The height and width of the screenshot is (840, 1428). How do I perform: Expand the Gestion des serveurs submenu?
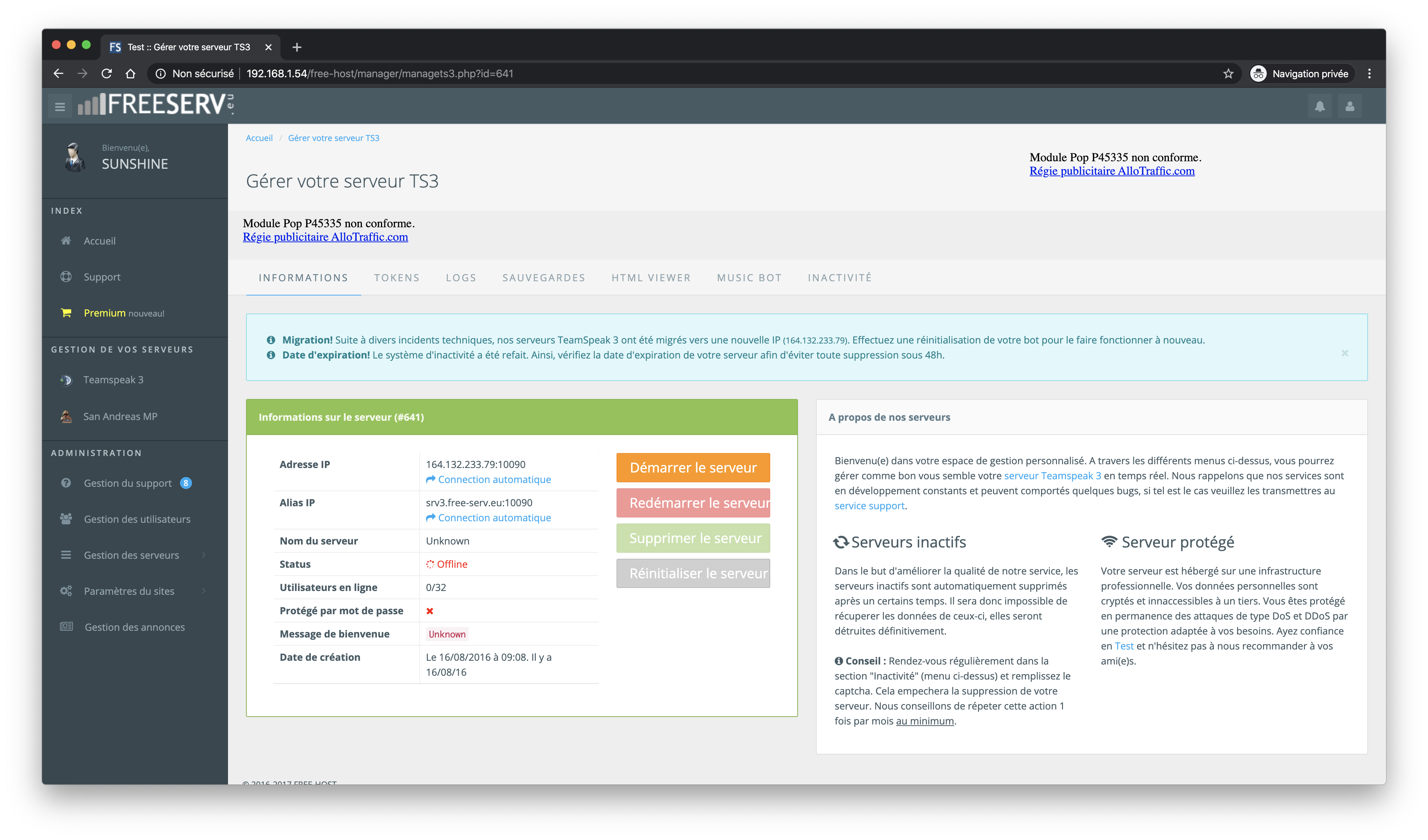point(132,555)
